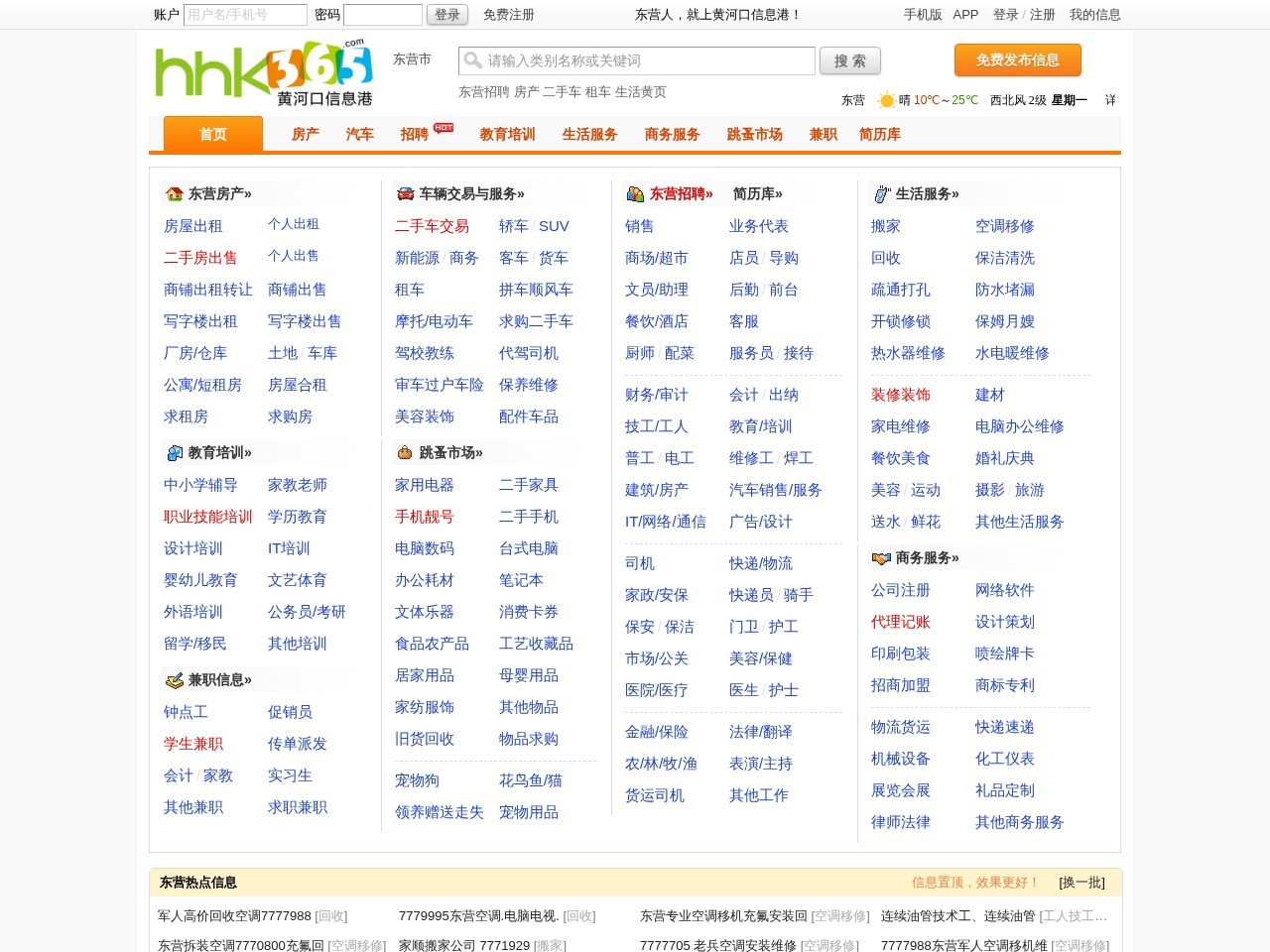Open the 公司注册 category

pos(901,590)
